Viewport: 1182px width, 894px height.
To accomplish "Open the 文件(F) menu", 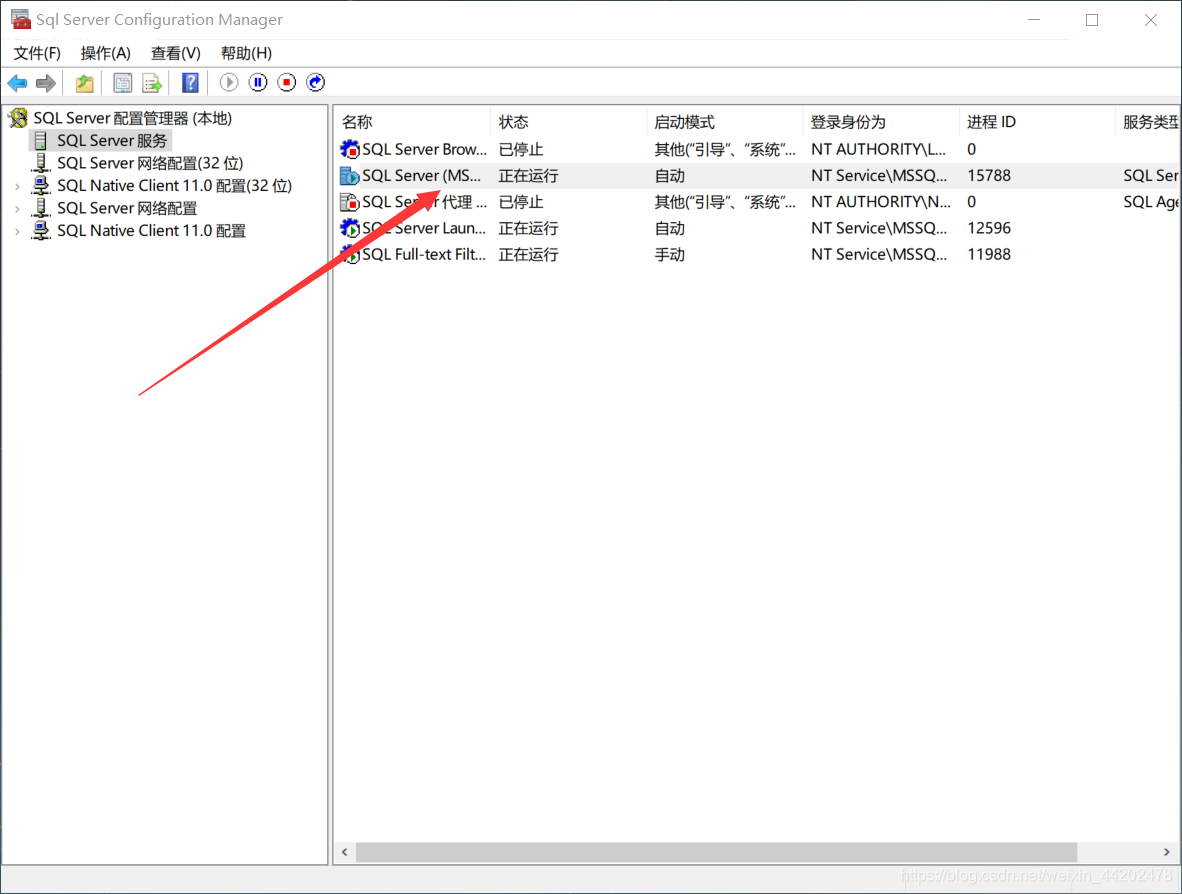I will coord(37,53).
